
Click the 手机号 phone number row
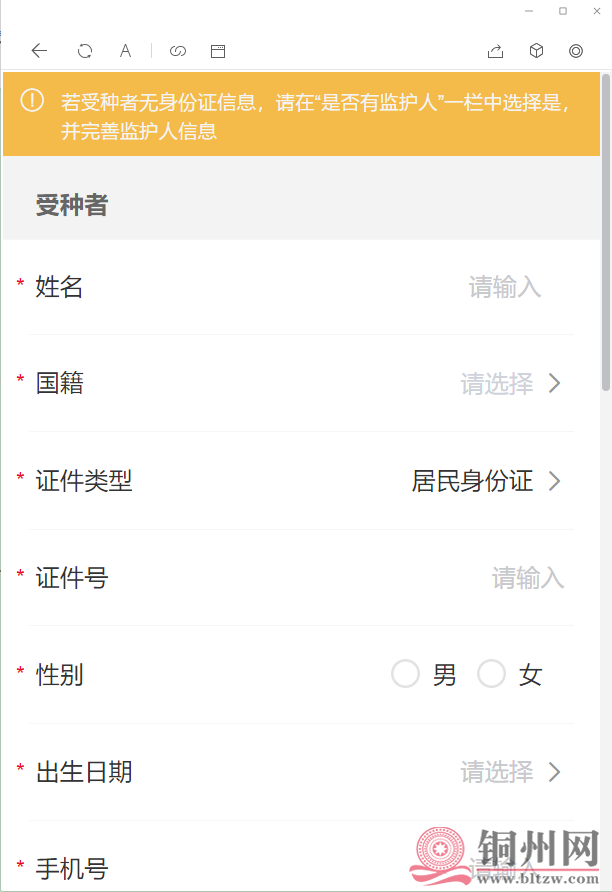300,867
